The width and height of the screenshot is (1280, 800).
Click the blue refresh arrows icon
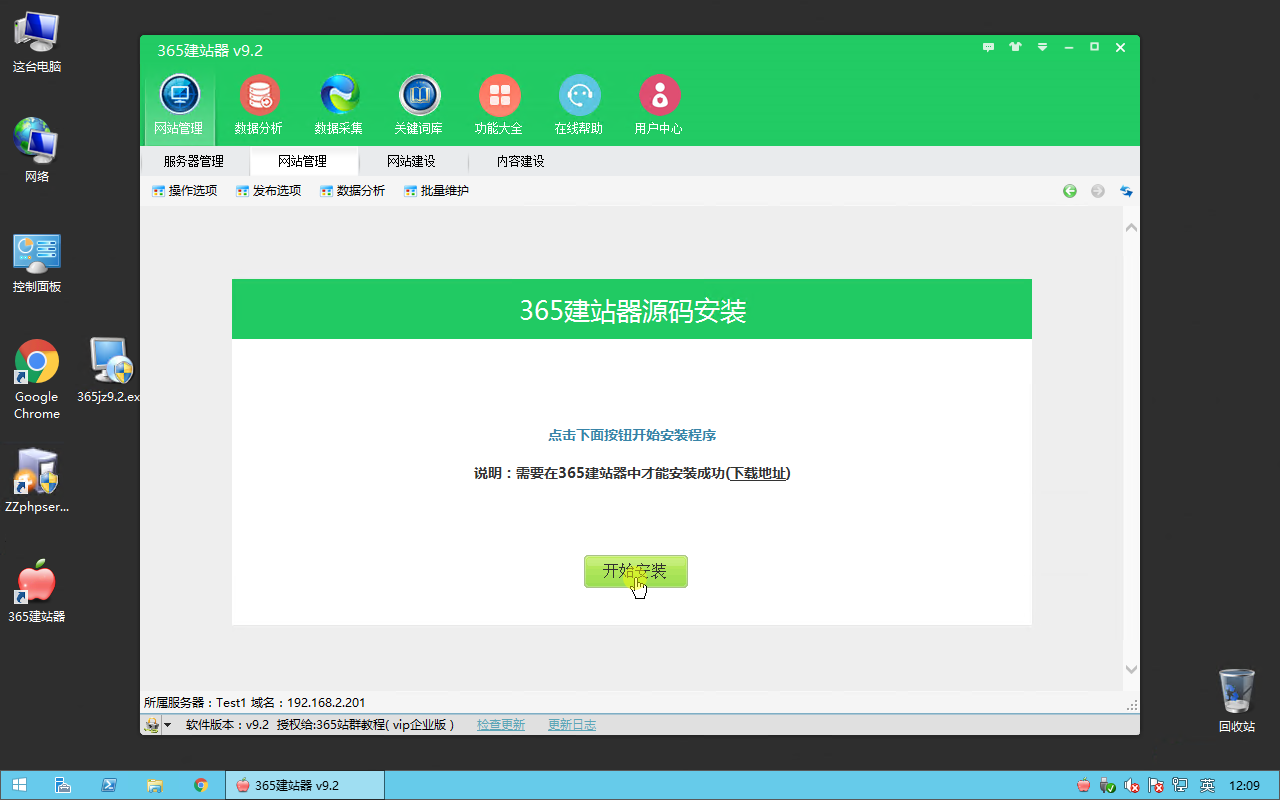pyautogui.click(x=1126, y=191)
